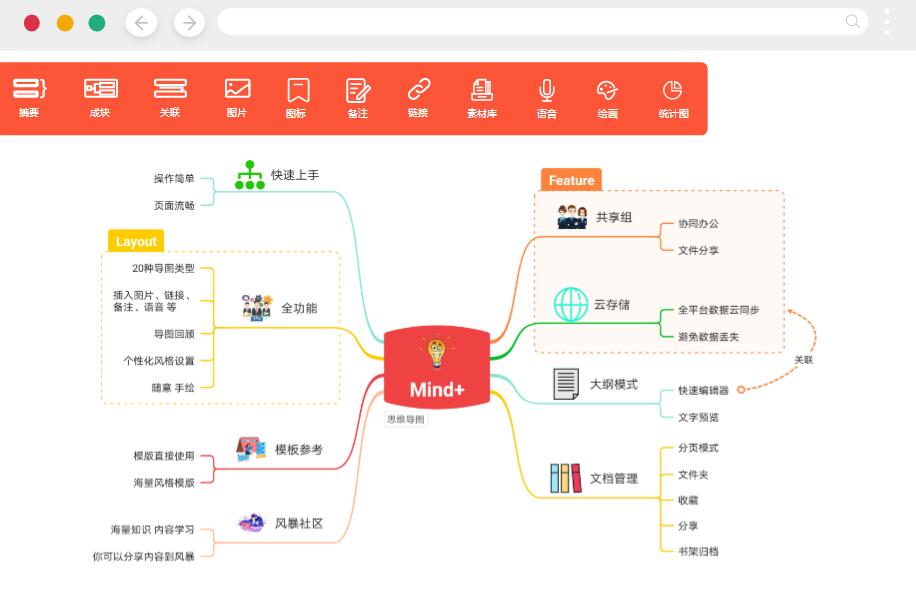This screenshot has width=916, height=615.
Task: Click the 图标 (icon) tool
Action: (295, 97)
